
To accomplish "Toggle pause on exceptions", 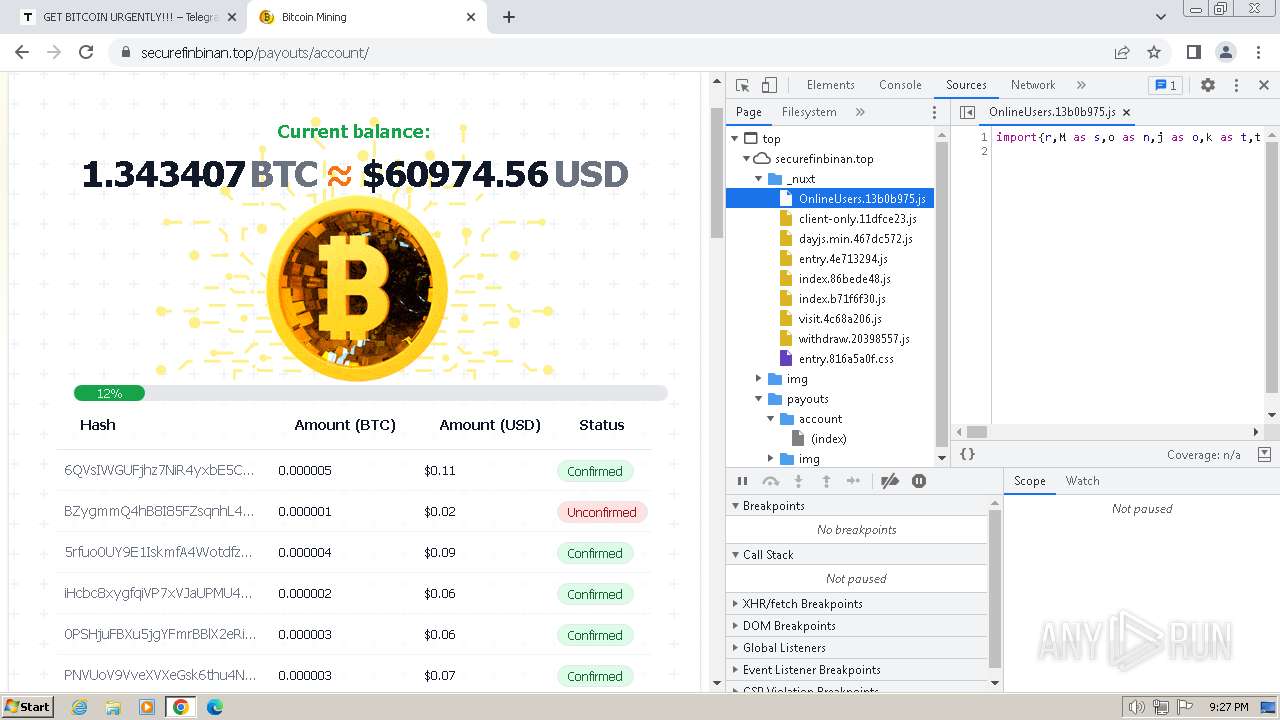I will point(919,481).
